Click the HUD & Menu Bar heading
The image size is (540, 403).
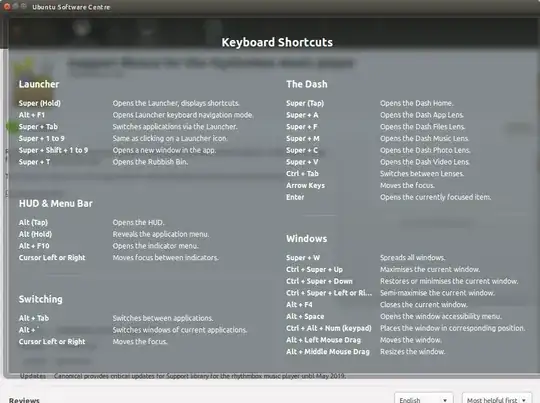tap(56, 203)
